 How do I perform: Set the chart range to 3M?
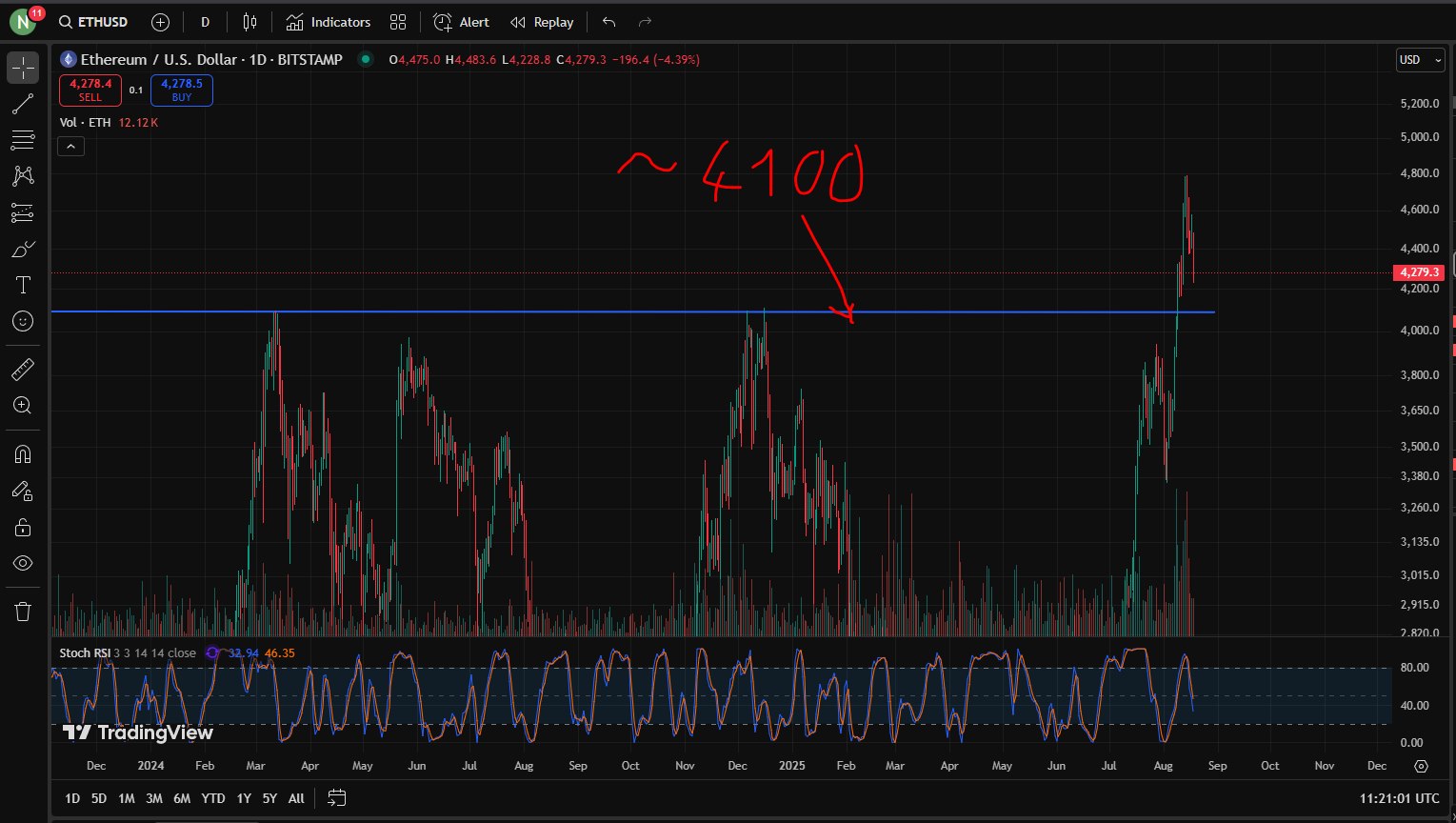(x=154, y=798)
